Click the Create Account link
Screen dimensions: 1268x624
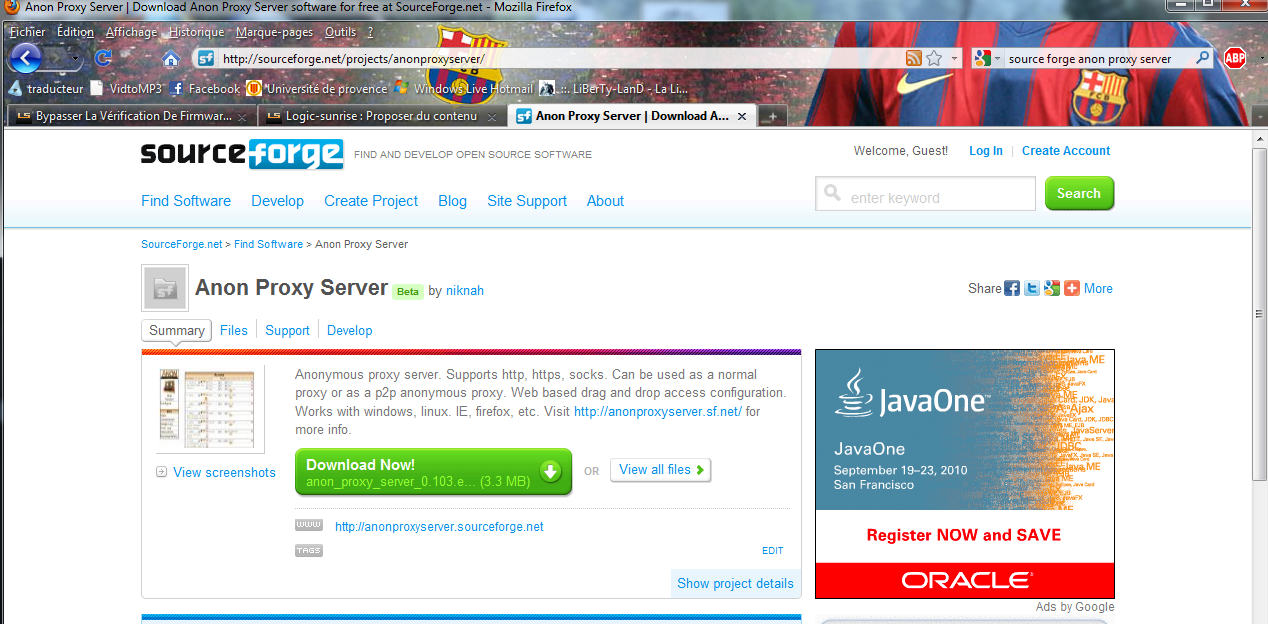[x=1066, y=151]
